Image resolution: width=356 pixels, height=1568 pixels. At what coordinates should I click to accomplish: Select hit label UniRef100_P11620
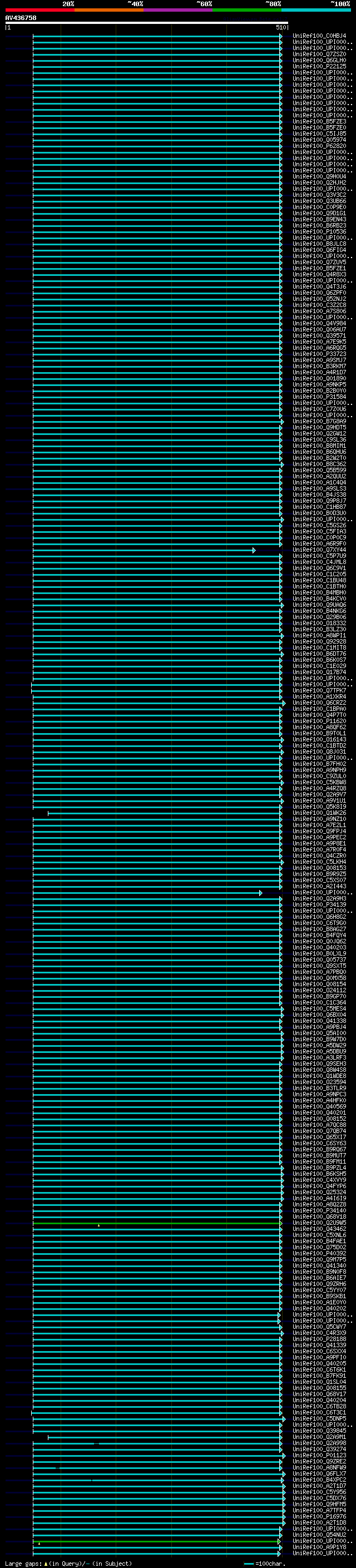click(x=319, y=721)
